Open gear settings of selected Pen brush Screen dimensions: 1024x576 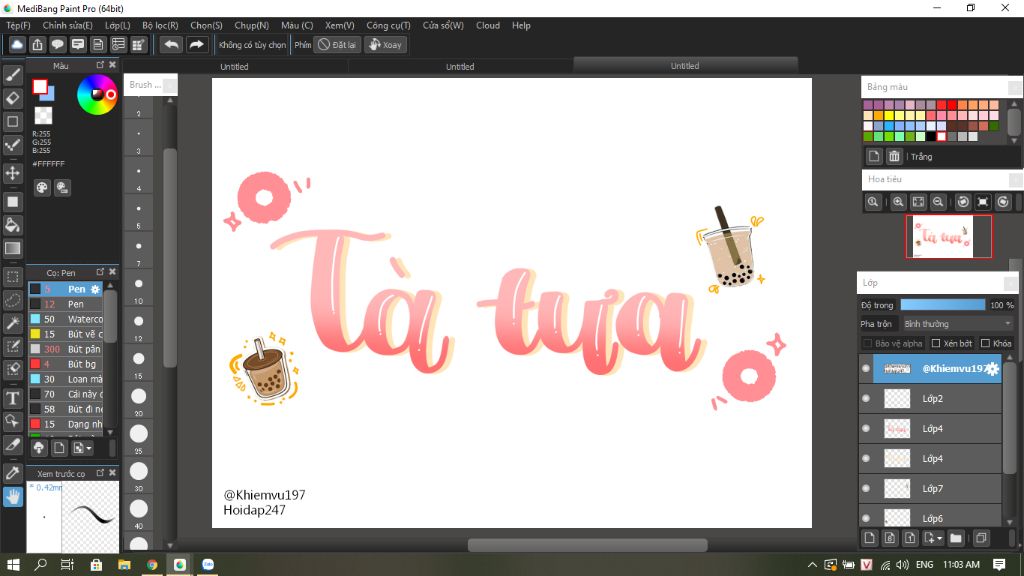[x=95, y=289]
